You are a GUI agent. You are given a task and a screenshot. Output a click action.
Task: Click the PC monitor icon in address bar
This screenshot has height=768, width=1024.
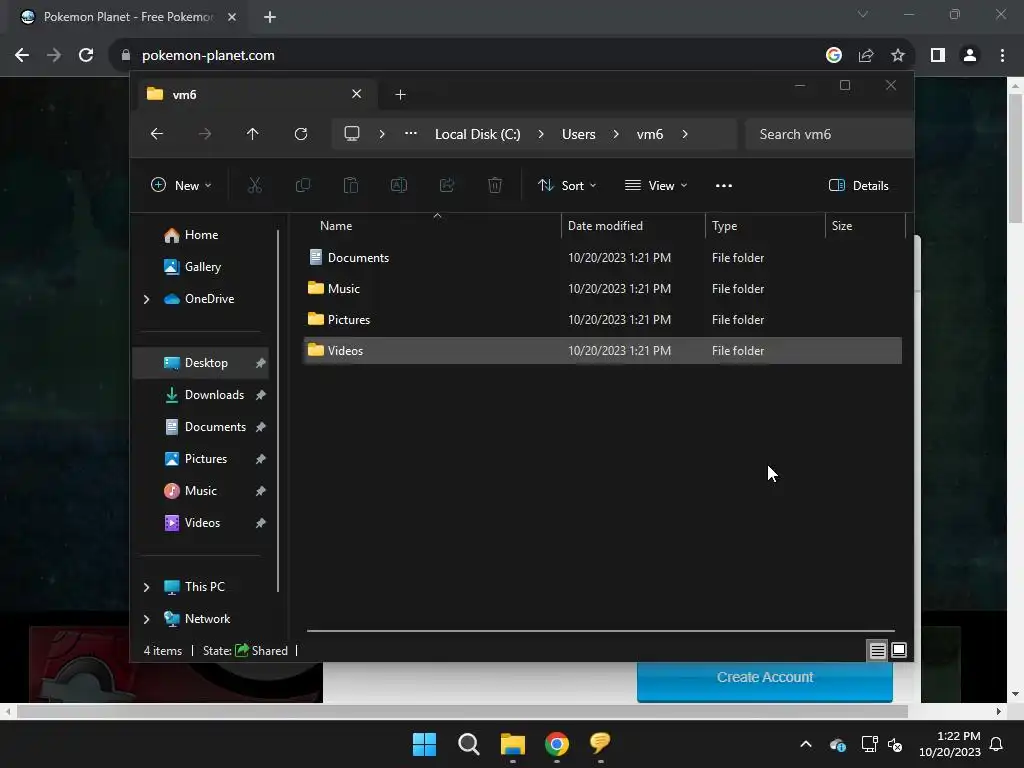click(x=352, y=134)
